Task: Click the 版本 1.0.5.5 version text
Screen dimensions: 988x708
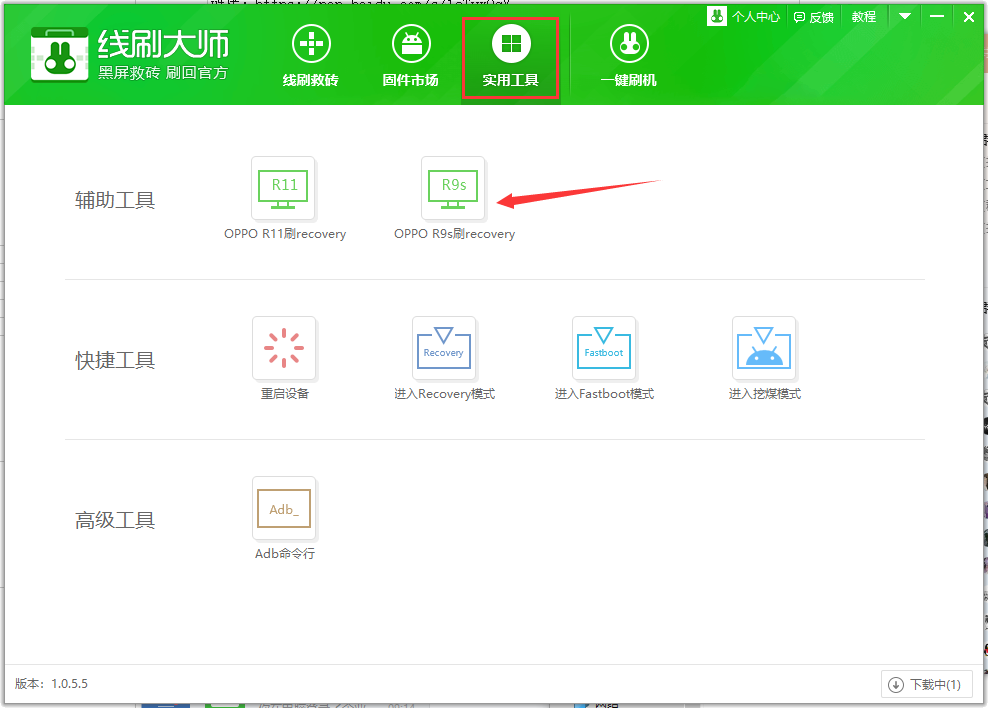Action: pyautogui.click(x=52, y=684)
